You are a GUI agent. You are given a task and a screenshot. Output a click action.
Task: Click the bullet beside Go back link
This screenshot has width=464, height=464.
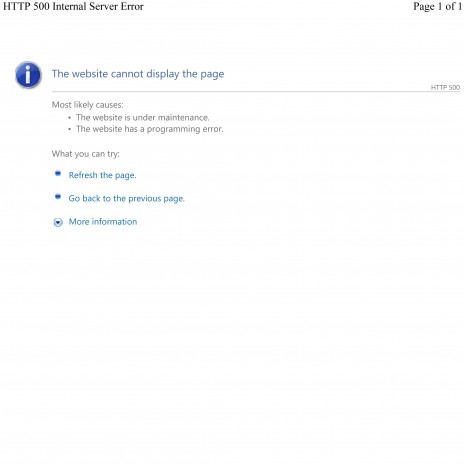[x=58, y=197]
